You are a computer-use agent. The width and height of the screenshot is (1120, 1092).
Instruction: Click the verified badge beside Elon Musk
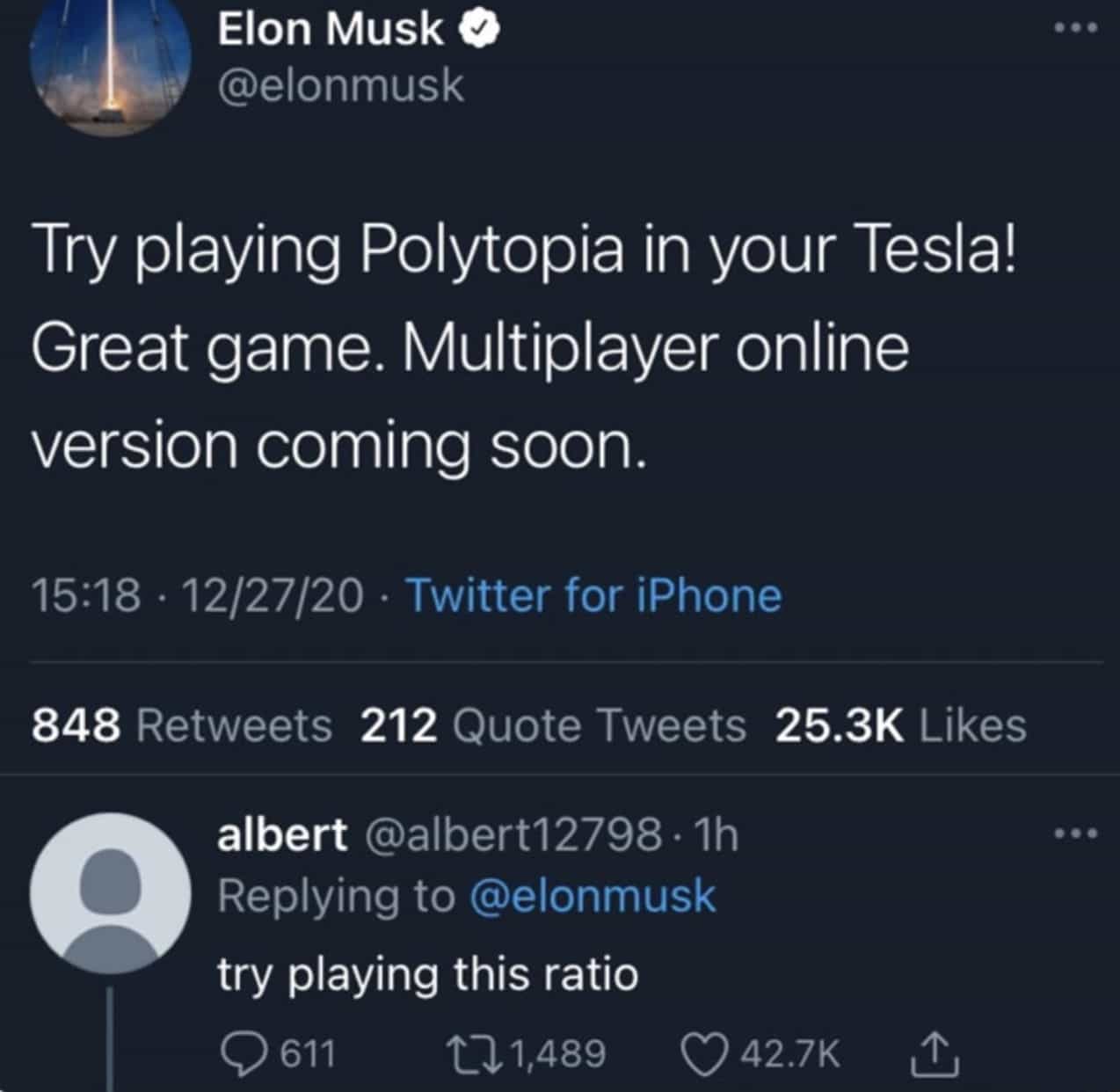[480, 31]
